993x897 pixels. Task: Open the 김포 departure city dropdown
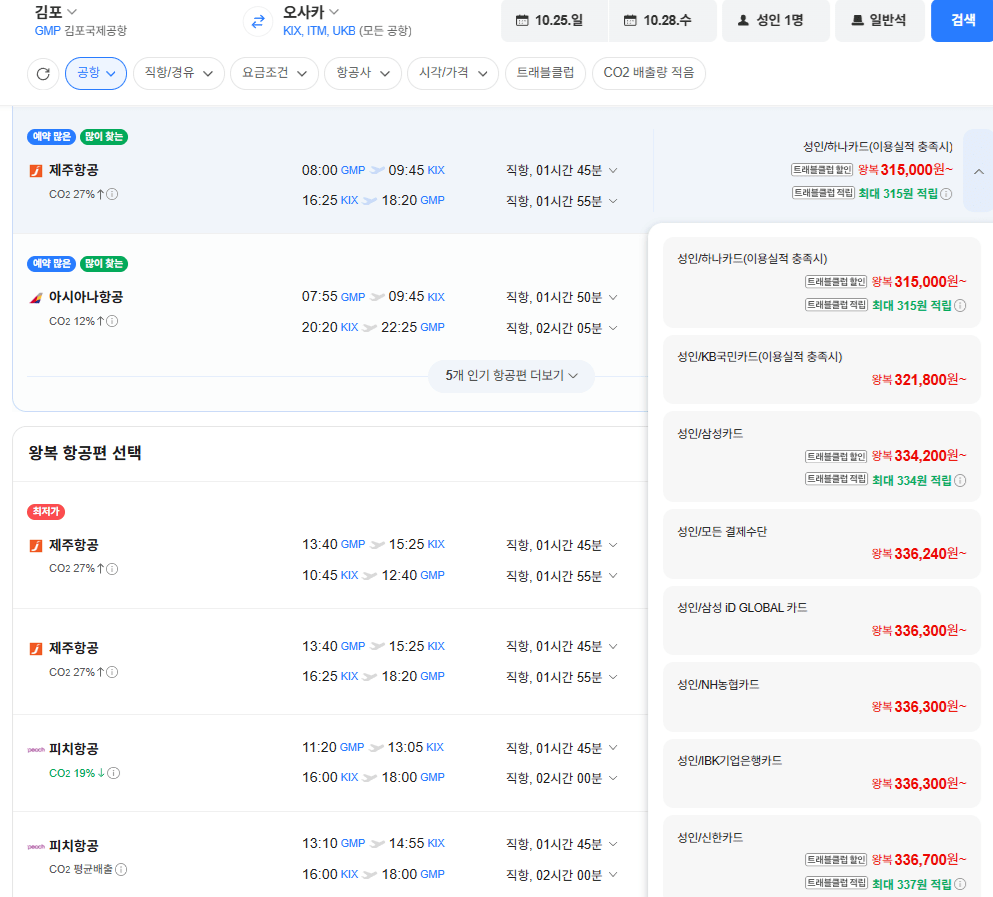(56, 11)
